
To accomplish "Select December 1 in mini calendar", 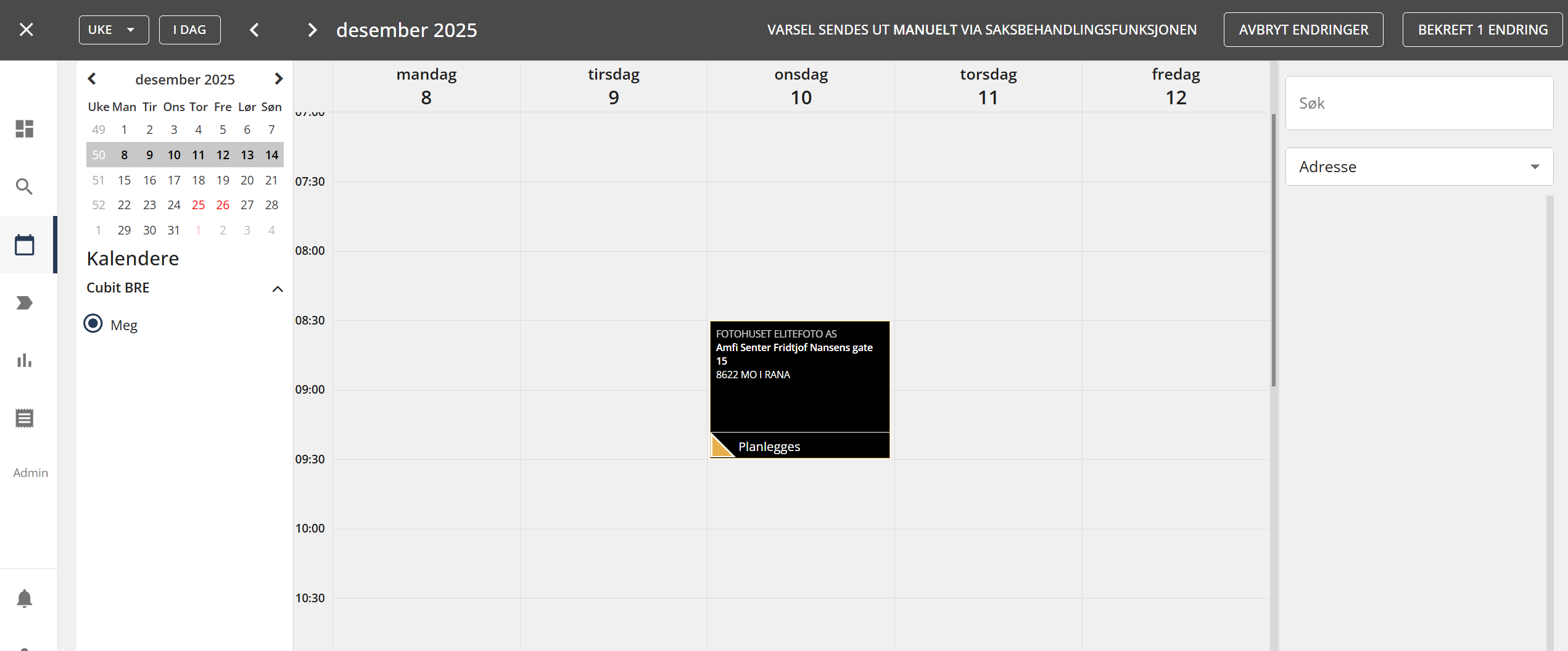I will coord(124,130).
